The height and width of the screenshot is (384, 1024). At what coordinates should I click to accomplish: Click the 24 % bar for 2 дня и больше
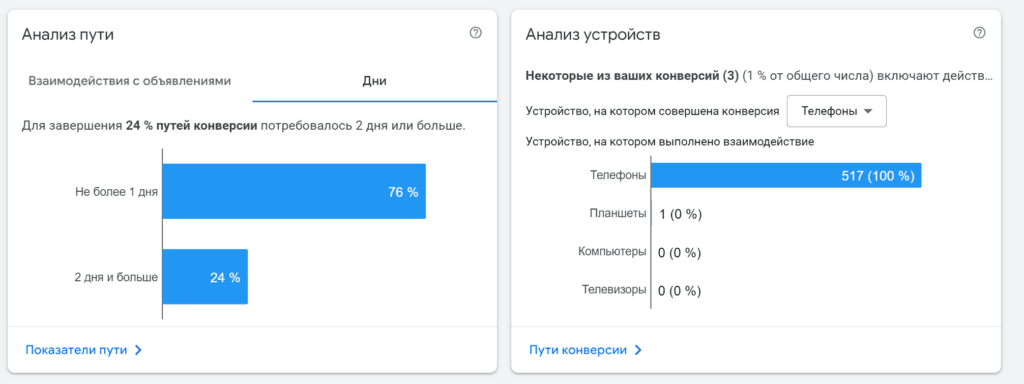(x=205, y=277)
